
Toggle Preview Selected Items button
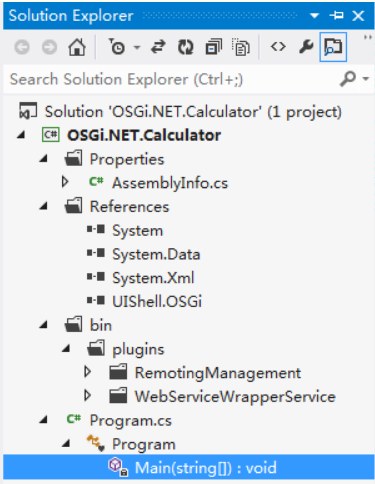pos(333,47)
